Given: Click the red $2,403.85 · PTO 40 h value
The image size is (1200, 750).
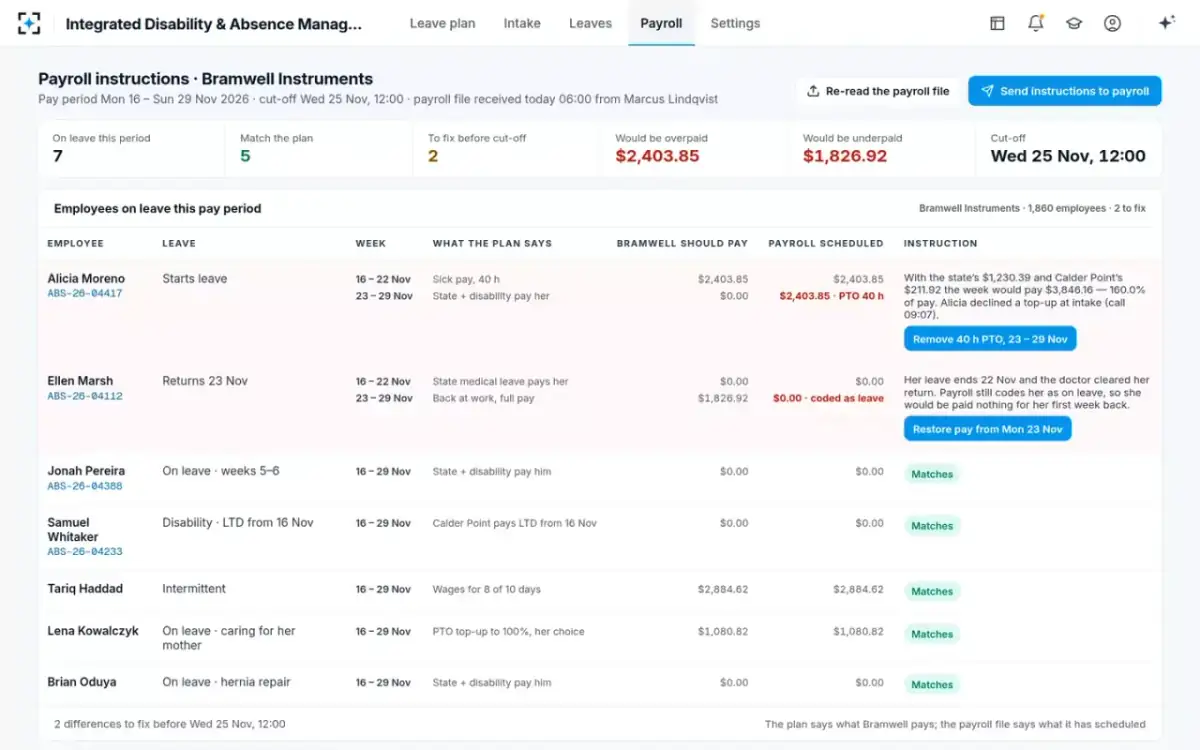Looking at the screenshot, I should tap(831, 296).
